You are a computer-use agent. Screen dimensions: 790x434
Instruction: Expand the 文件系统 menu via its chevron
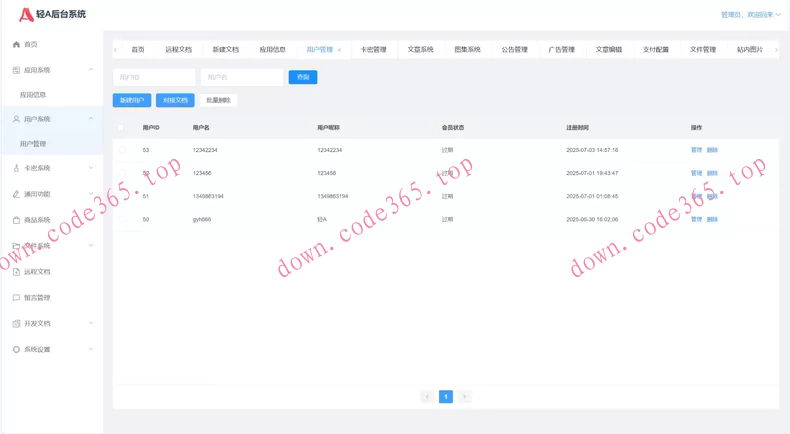coord(91,245)
